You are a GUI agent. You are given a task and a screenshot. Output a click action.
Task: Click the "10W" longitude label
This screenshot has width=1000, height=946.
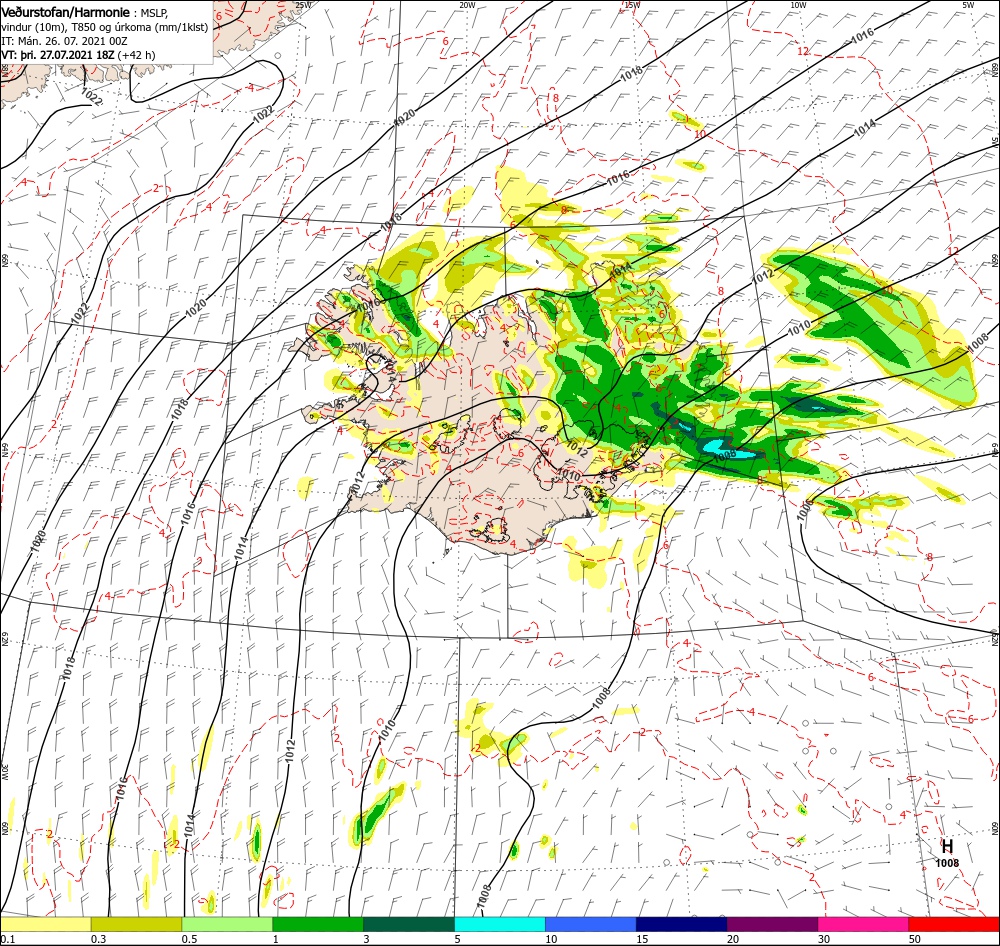798,5
